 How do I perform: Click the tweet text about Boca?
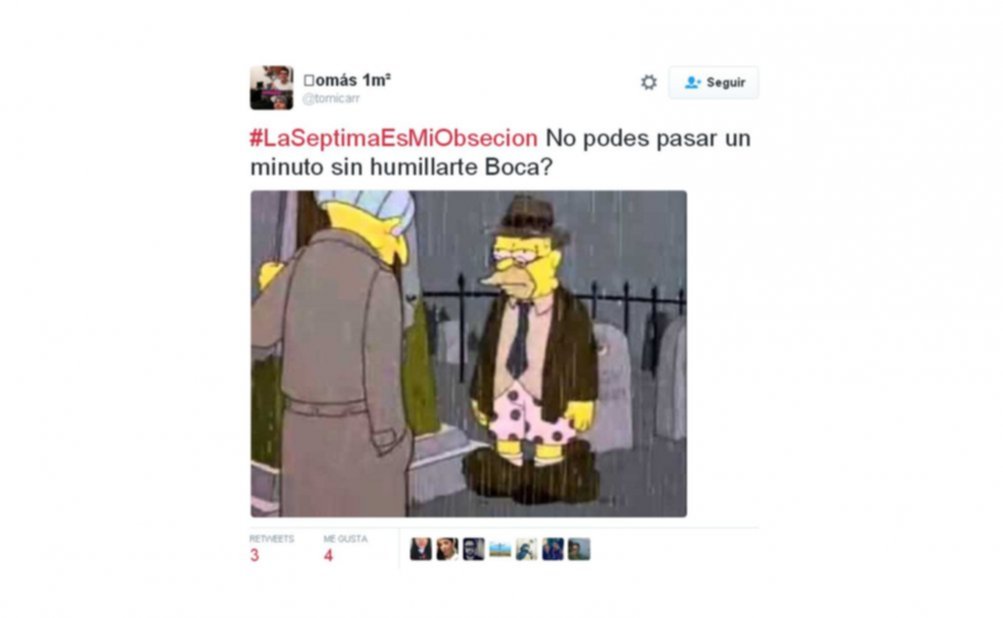click(500, 152)
